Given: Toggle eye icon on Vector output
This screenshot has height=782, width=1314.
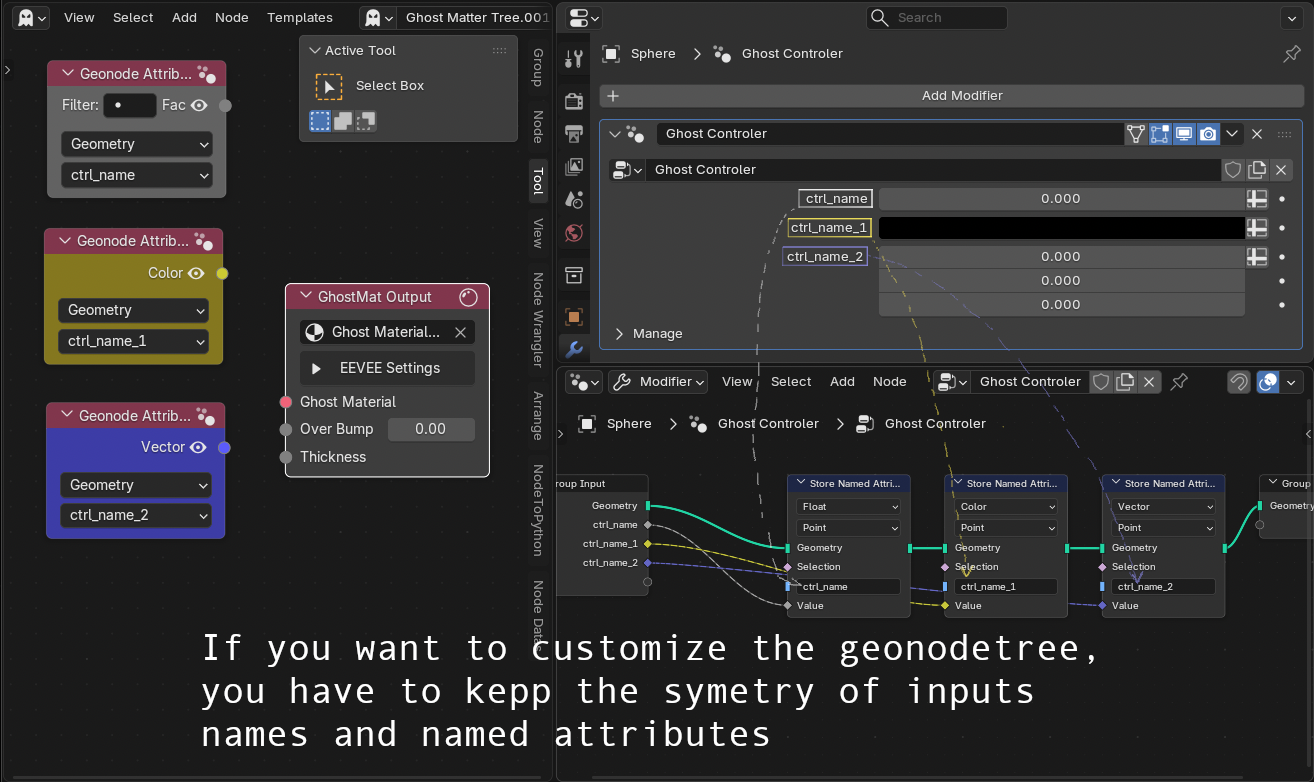Looking at the screenshot, I should coord(198,447).
